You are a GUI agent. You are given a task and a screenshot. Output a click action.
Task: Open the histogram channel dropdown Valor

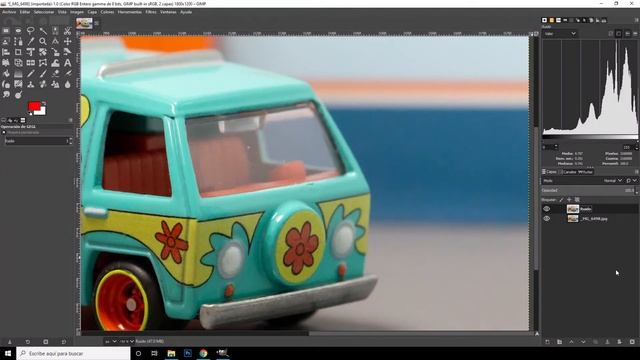(560, 33)
